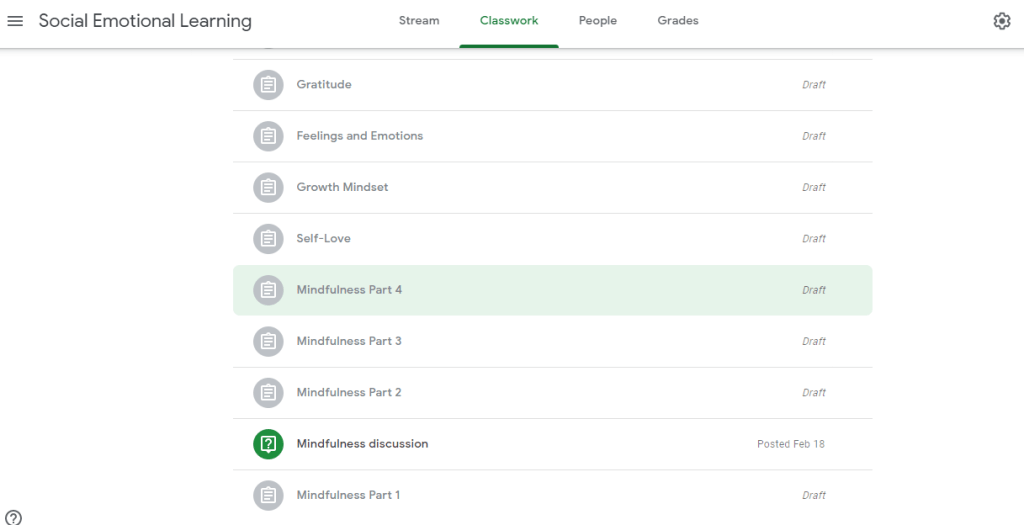Click the Growth Mindset assignment icon

pyautogui.click(x=267, y=187)
